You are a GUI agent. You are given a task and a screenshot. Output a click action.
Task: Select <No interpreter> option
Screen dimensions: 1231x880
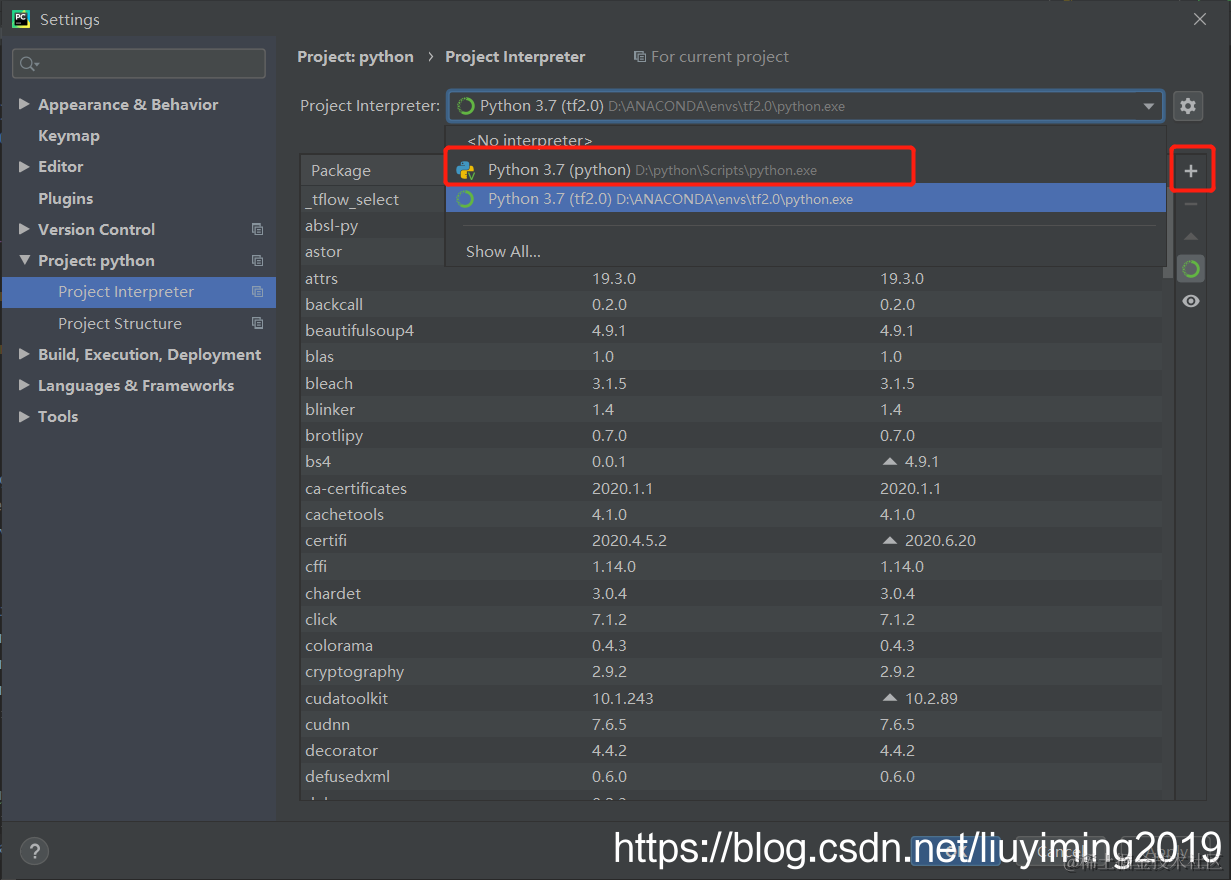(806, 141)
